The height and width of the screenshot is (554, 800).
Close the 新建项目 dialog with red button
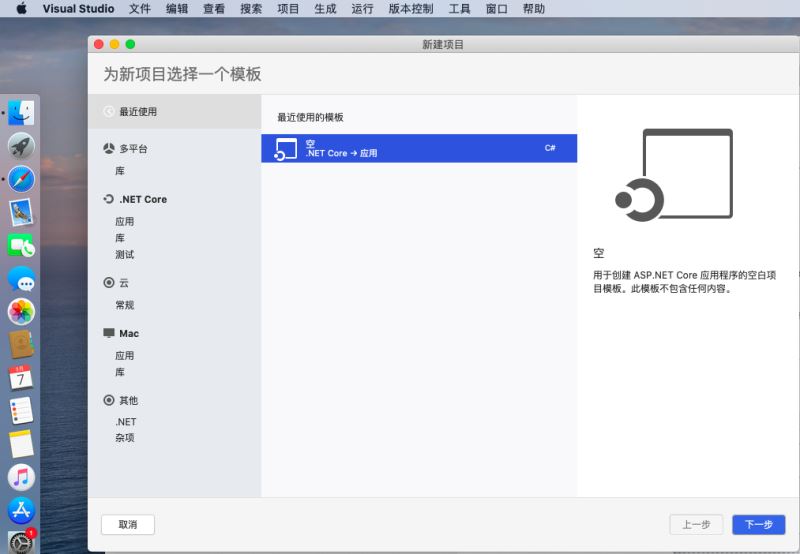point(99,44)
